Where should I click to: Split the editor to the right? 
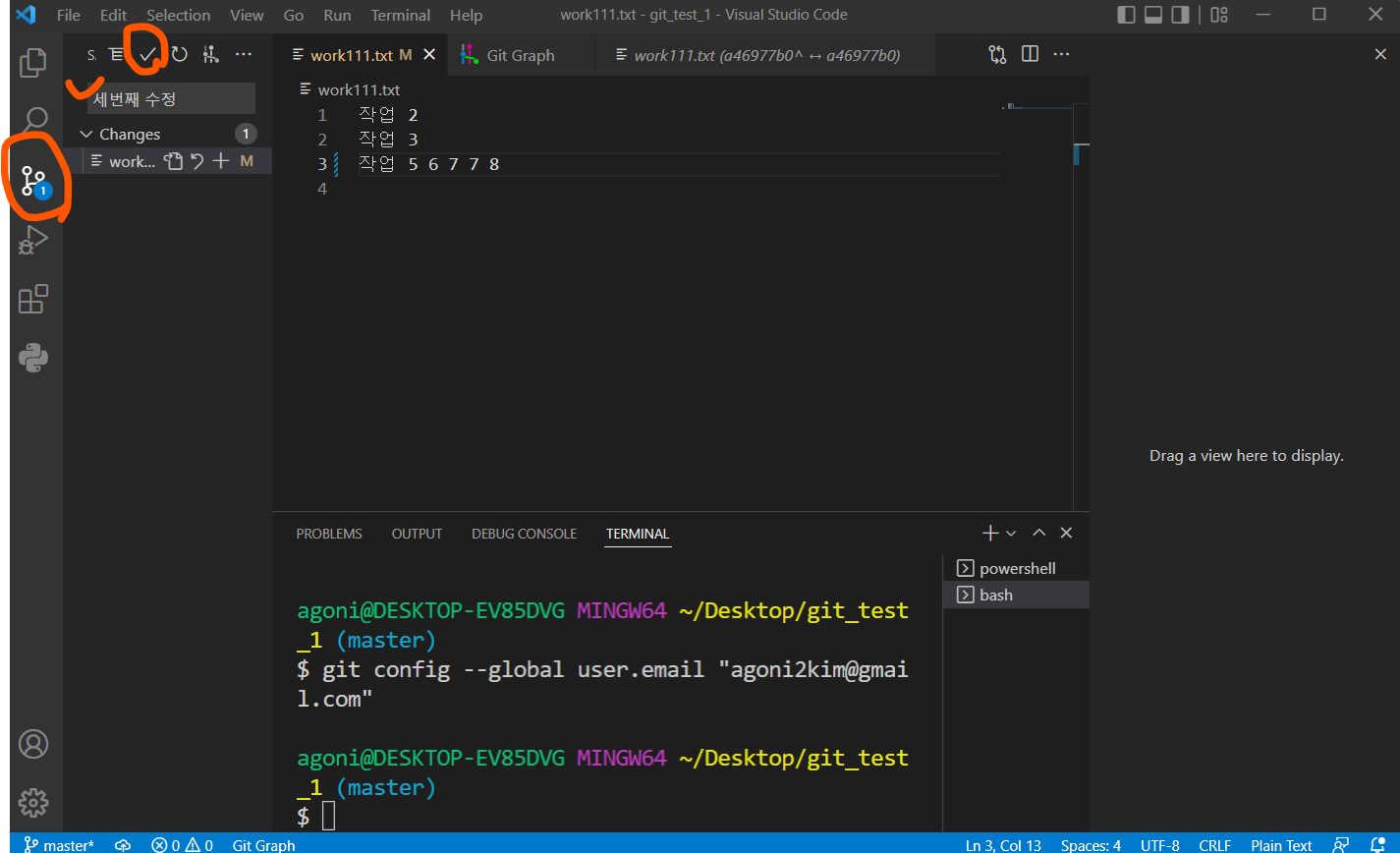tap(1030, 54)
